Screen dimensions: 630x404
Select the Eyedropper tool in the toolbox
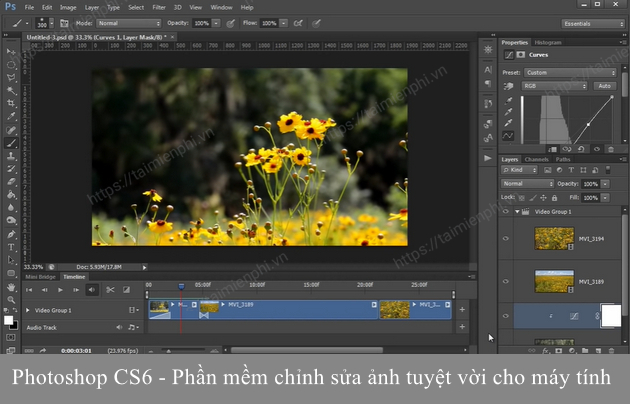tap(10, 116)
